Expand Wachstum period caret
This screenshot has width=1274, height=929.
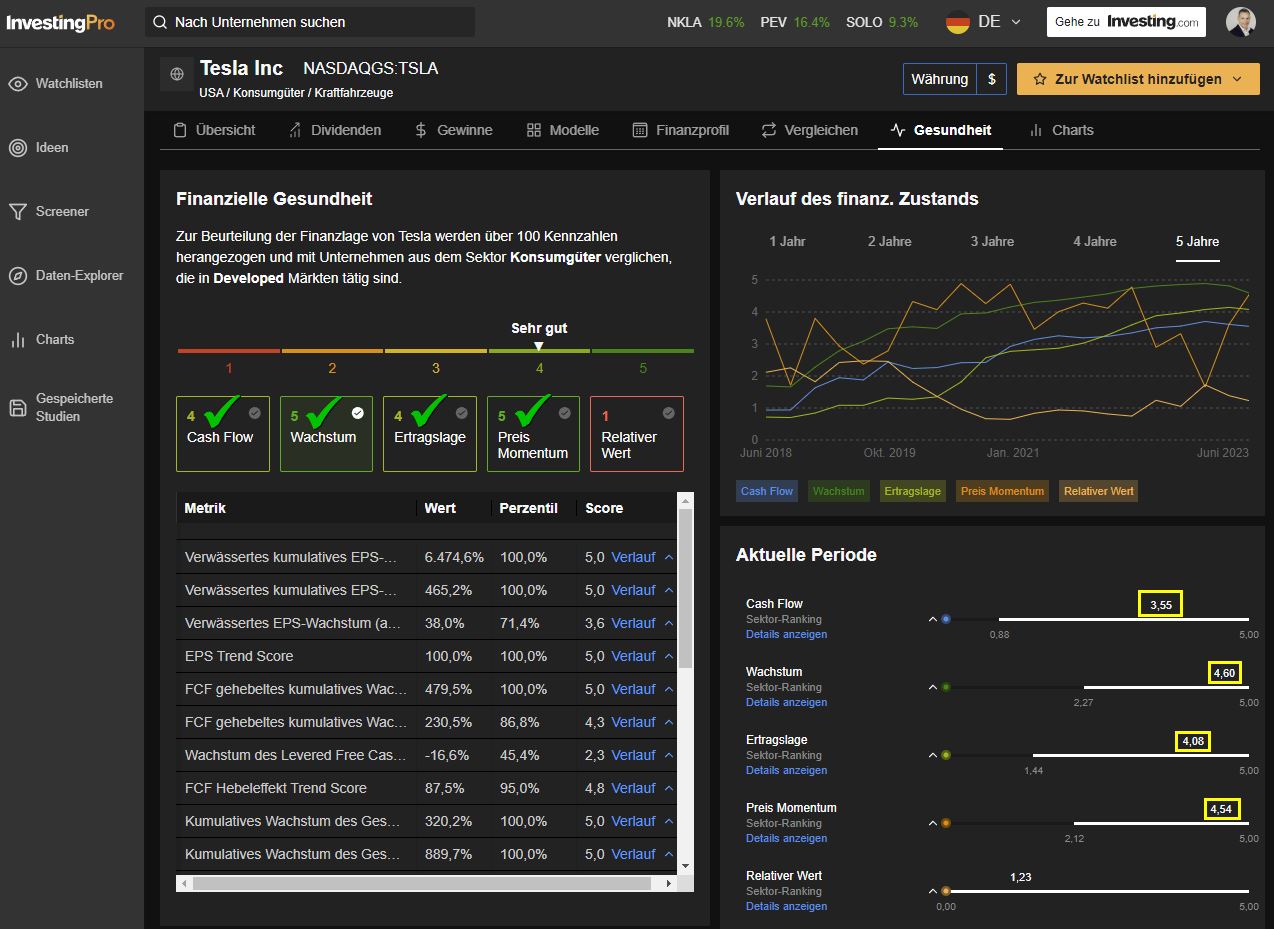click(x=933, y=687)
